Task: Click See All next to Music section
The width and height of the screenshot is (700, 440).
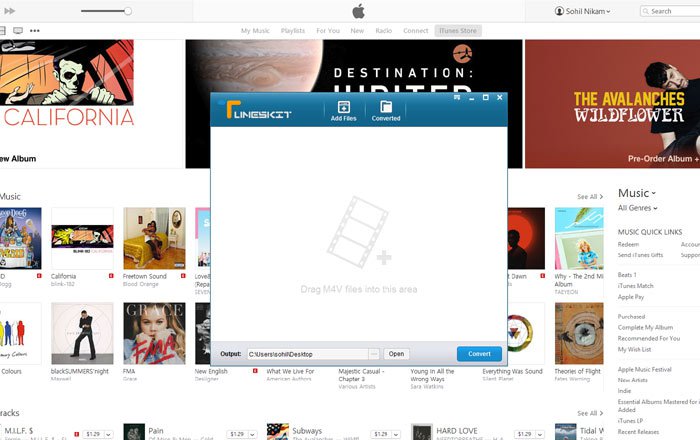Action: point(590,197)
